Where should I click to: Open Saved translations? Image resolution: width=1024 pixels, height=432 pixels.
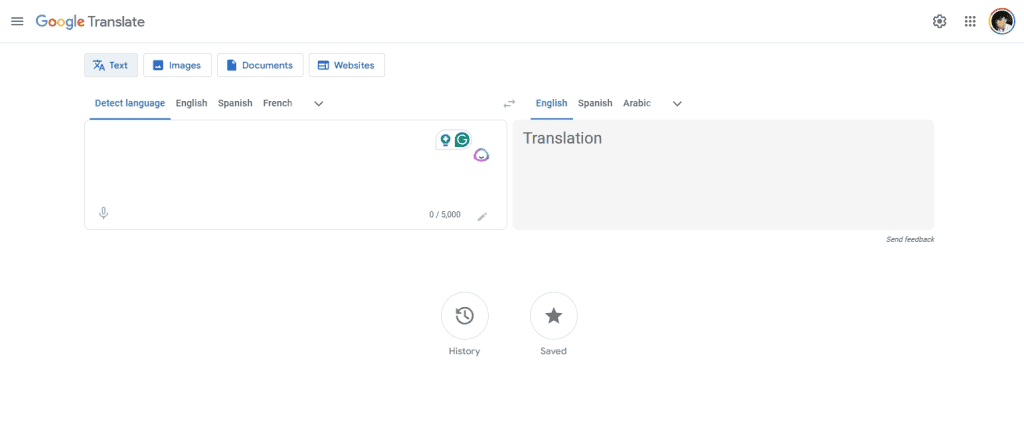point(553,316)
